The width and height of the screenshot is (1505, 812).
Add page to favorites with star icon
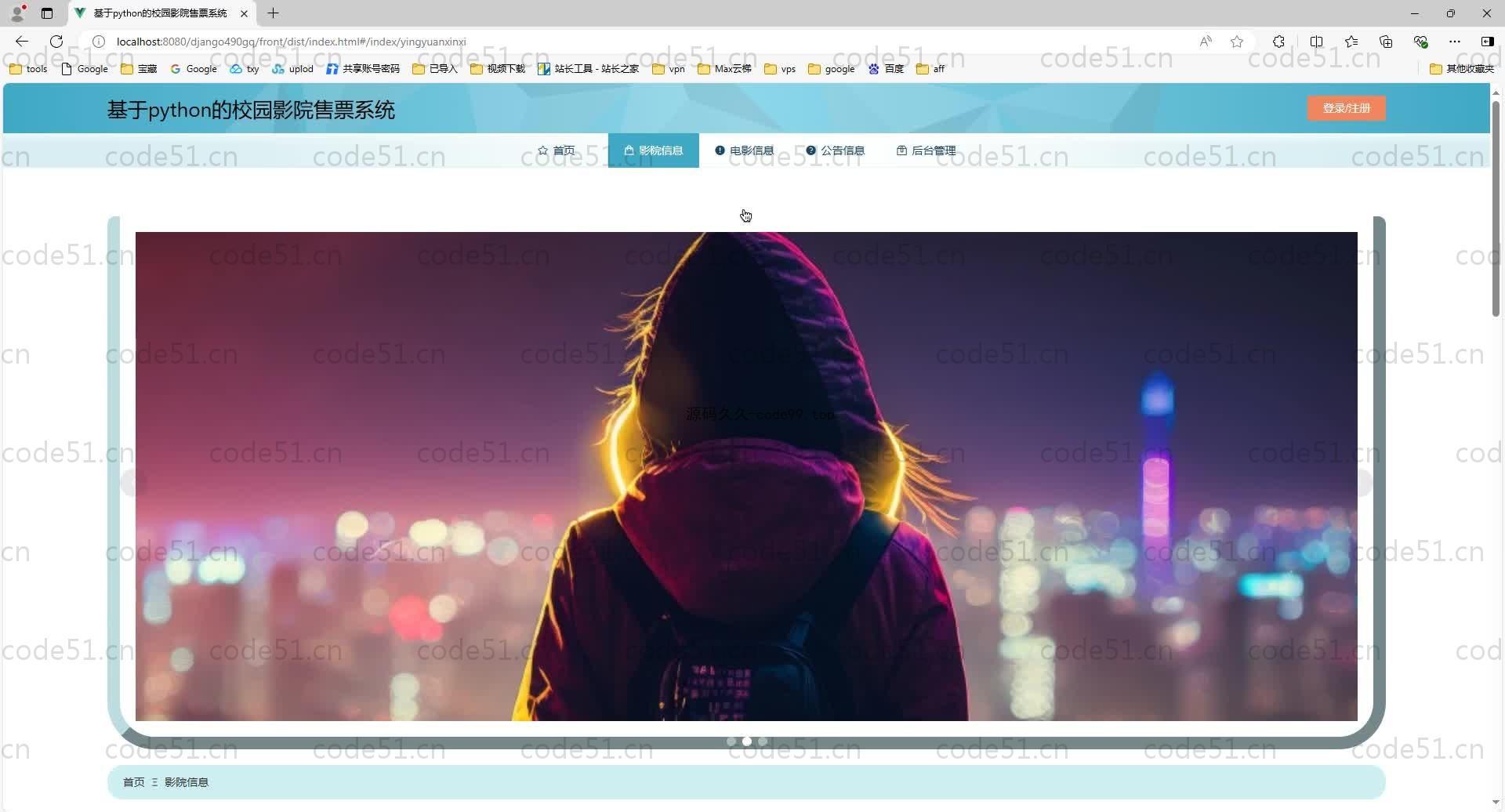point(1237,42)
